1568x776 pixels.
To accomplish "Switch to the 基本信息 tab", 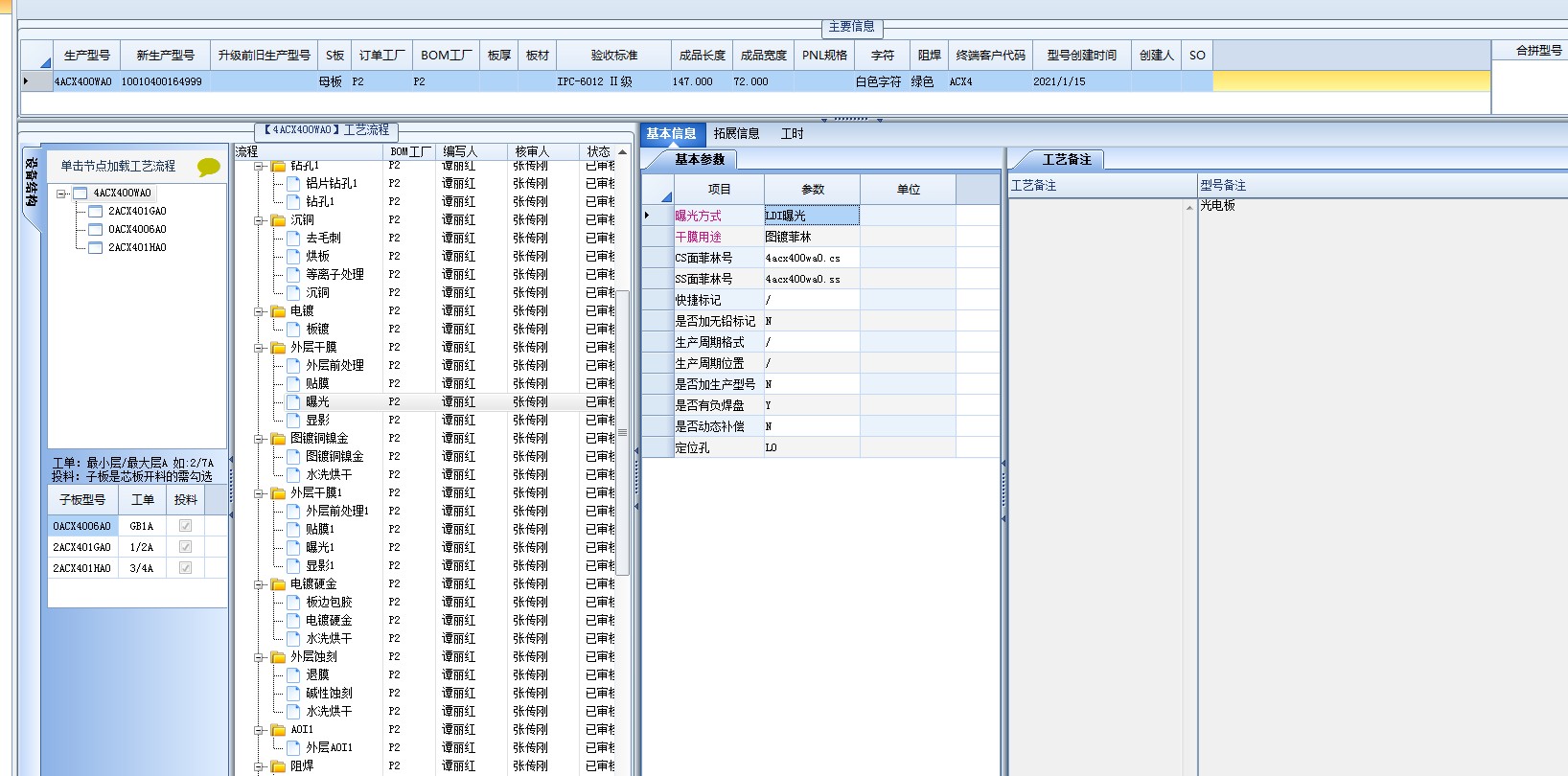I will pyautogui.click(x=671, y=134).
